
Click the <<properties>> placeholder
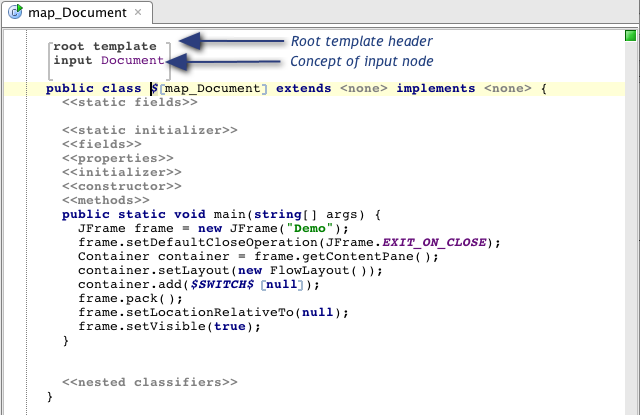[118, 158]
